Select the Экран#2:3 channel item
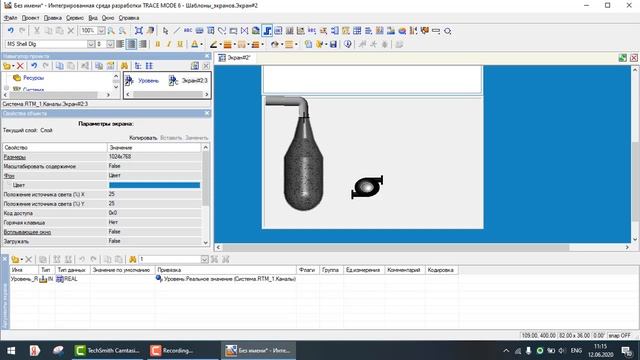This screenshot has width=640, height=360. pos(189,81)
